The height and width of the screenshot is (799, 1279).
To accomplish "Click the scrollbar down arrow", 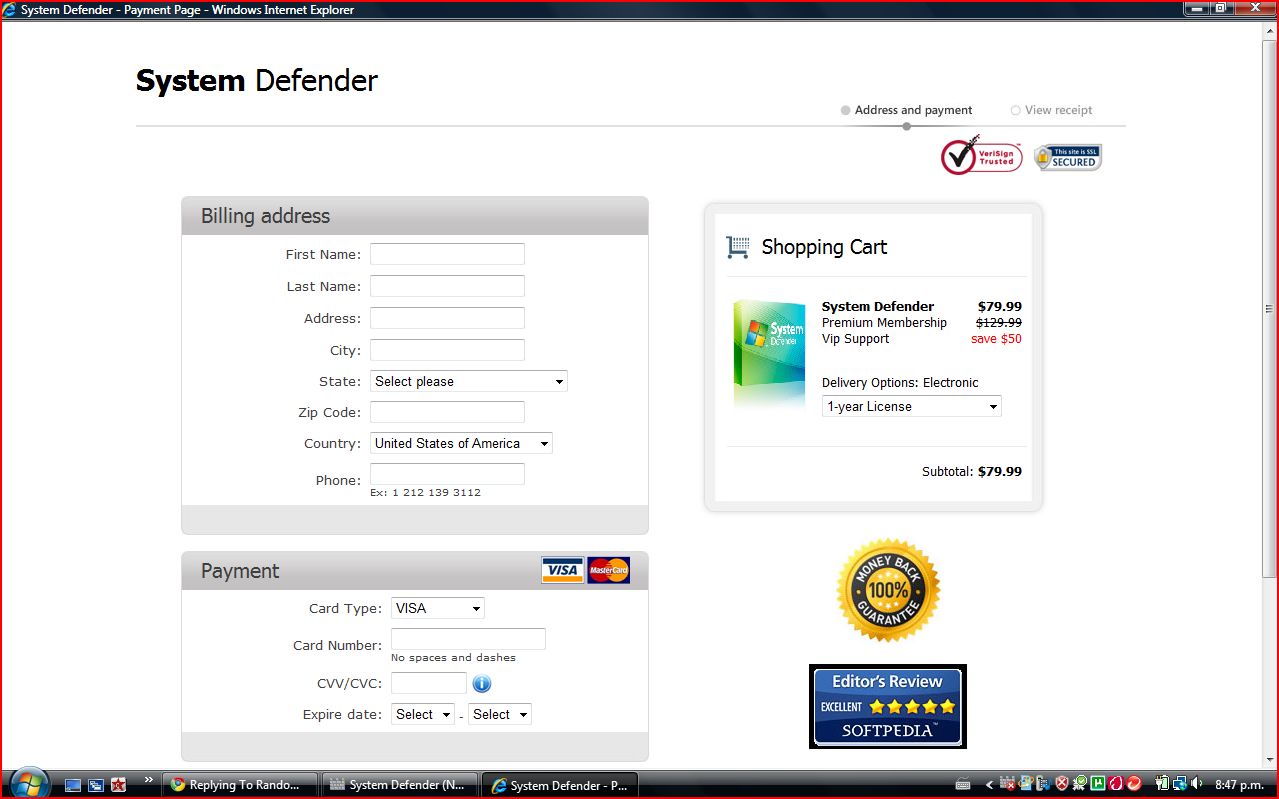I will click(x=1270, y=762).
